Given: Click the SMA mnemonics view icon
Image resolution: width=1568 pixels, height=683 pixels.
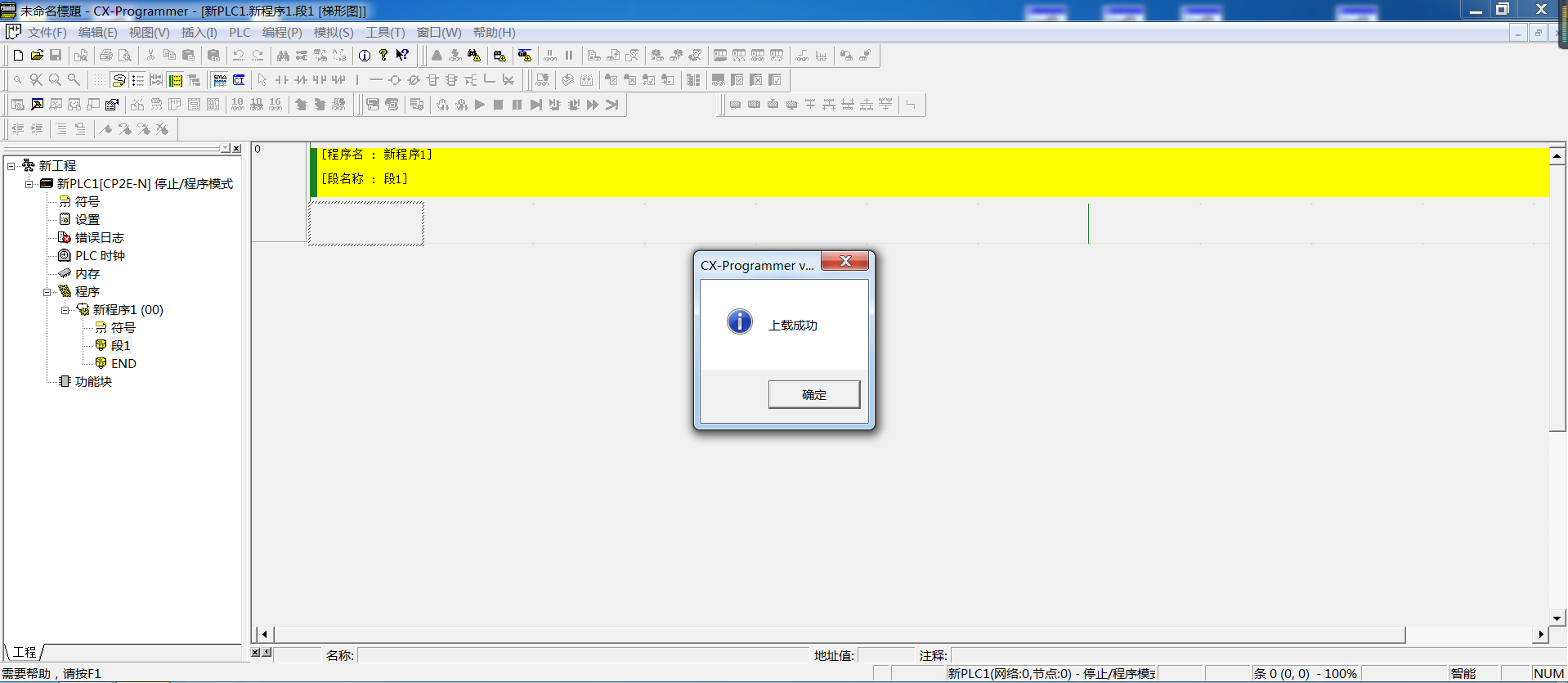Looking at the screenshot, I should (x=220, y=80).
